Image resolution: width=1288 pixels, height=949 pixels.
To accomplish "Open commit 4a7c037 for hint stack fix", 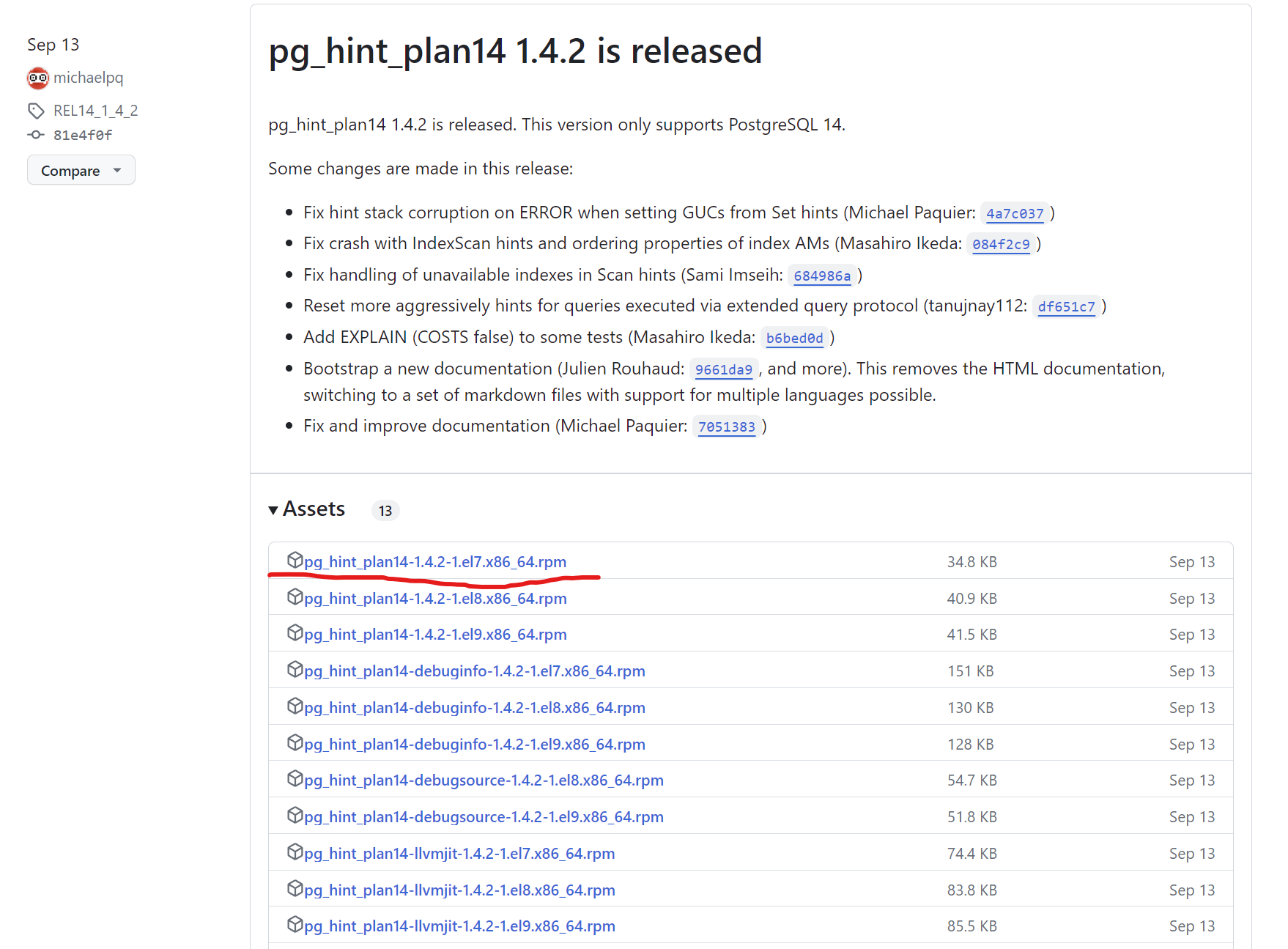I will [1015, 213].
